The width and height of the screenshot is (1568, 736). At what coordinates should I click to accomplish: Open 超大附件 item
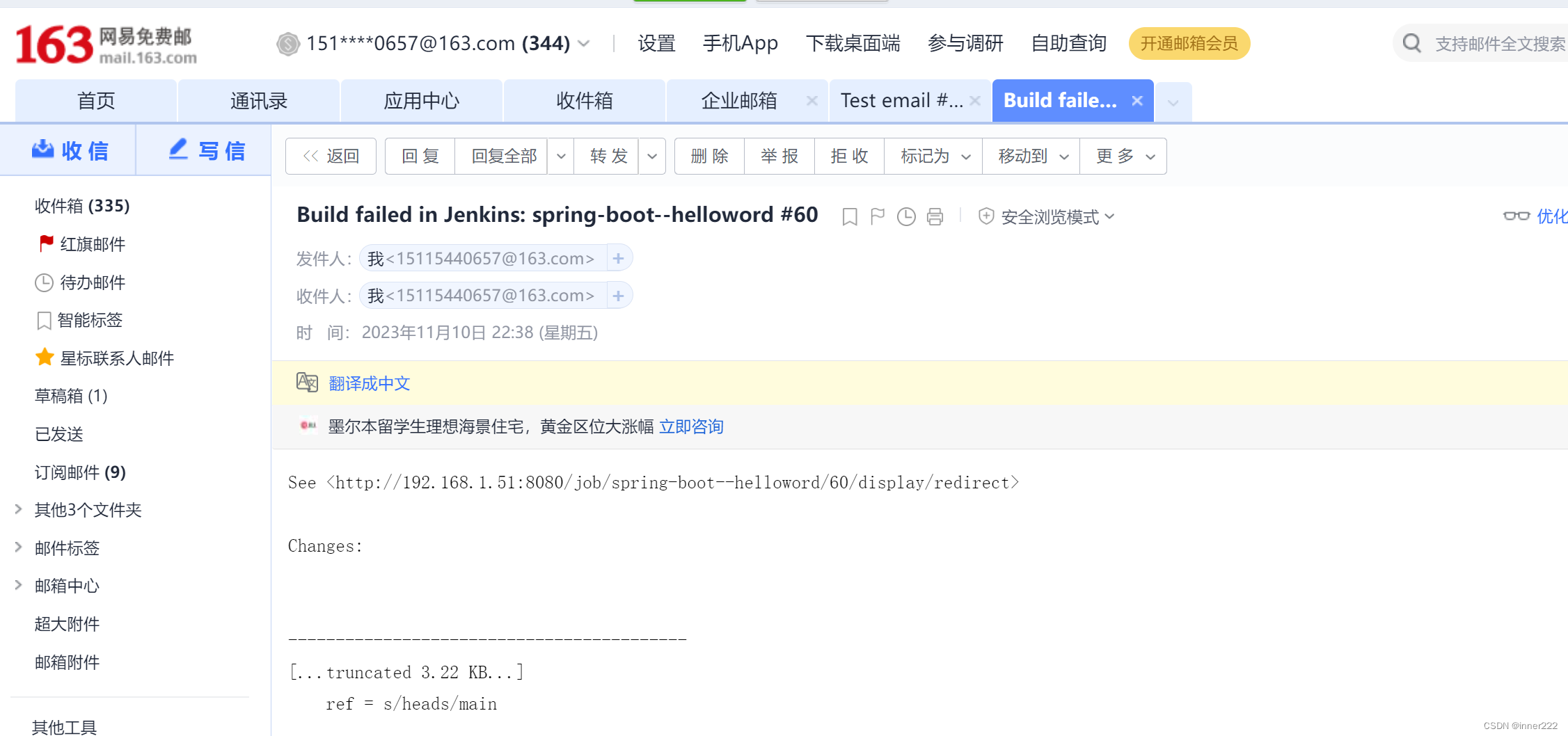(x=67, y=624)
